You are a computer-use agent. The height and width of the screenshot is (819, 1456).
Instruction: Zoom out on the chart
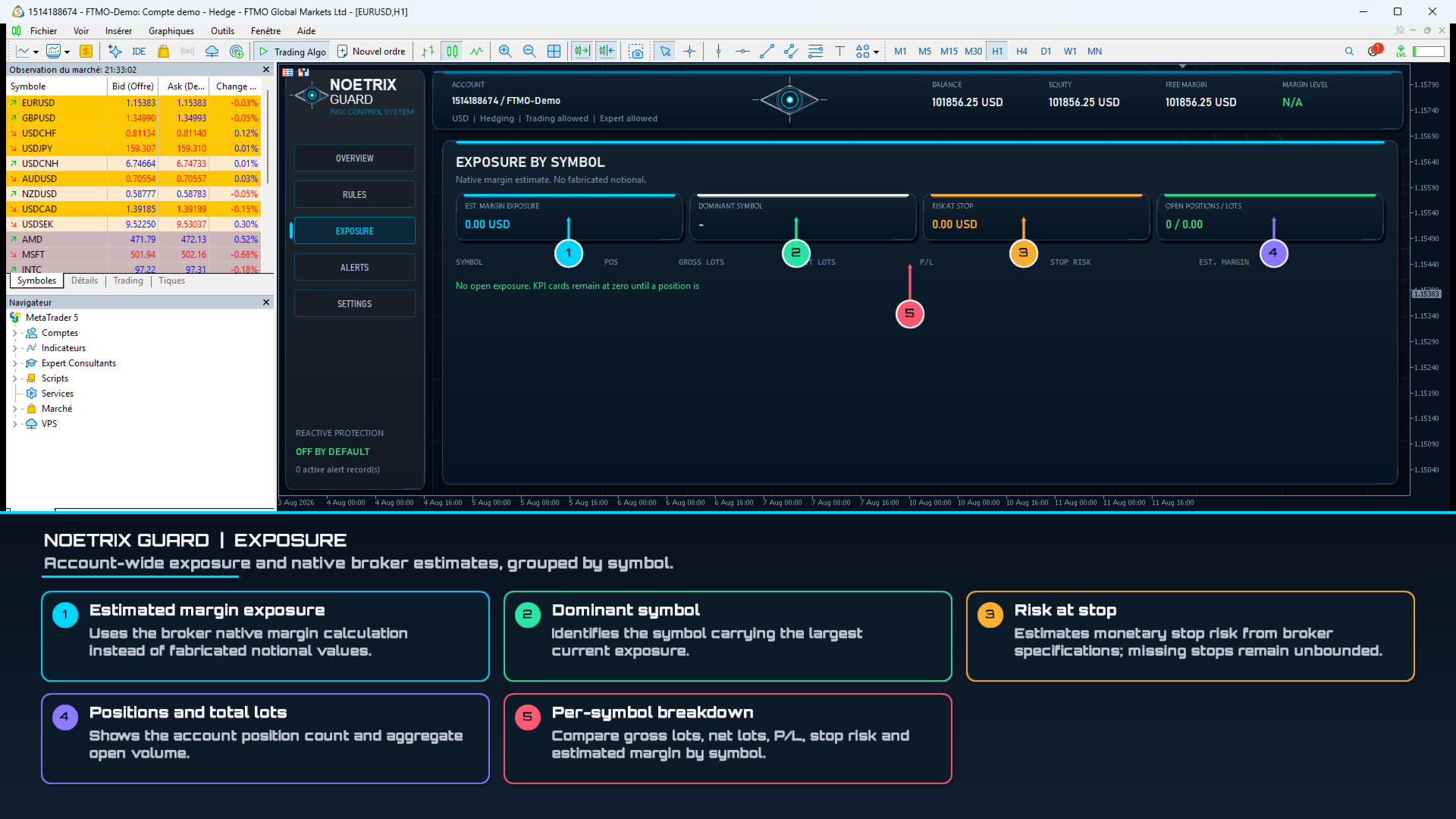point(529,52)
